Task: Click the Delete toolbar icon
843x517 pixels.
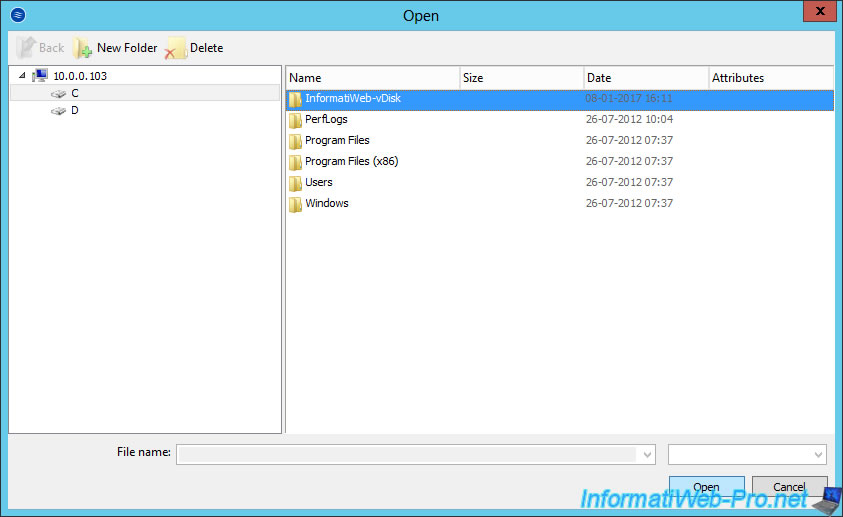Action: (176, 48)
